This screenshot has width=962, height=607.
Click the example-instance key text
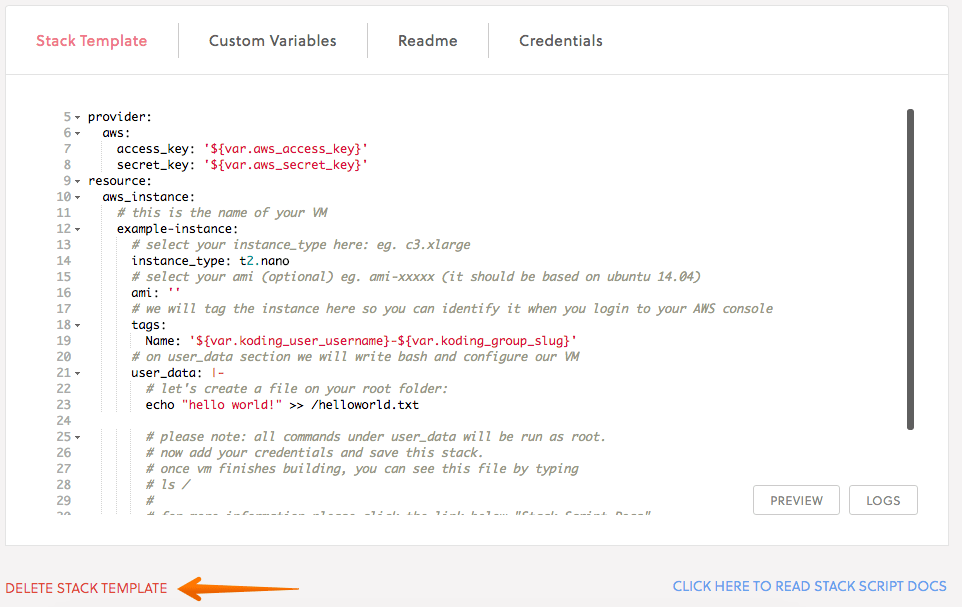point(177,228)
